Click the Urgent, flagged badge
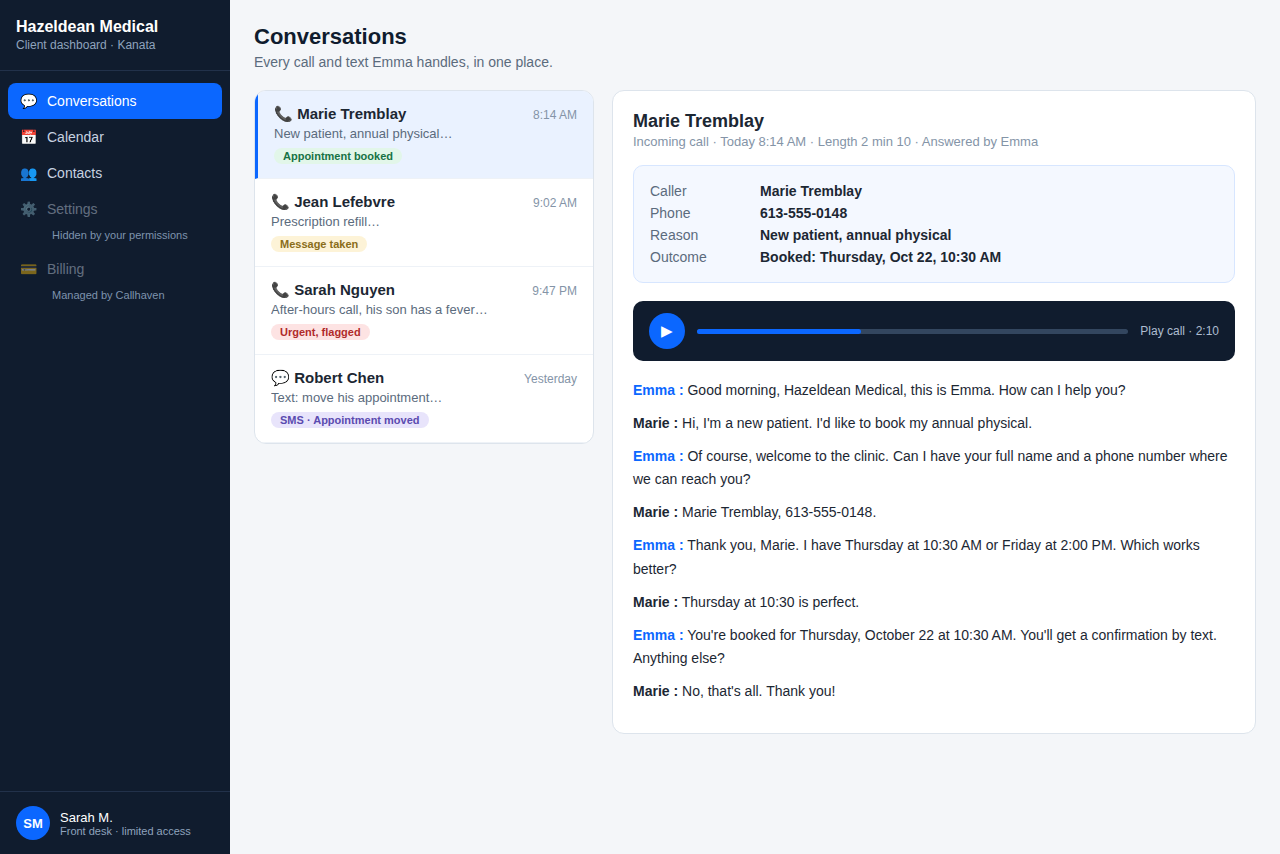The height and width of the screenshot is (854, 1280). (x=320, y=332)
